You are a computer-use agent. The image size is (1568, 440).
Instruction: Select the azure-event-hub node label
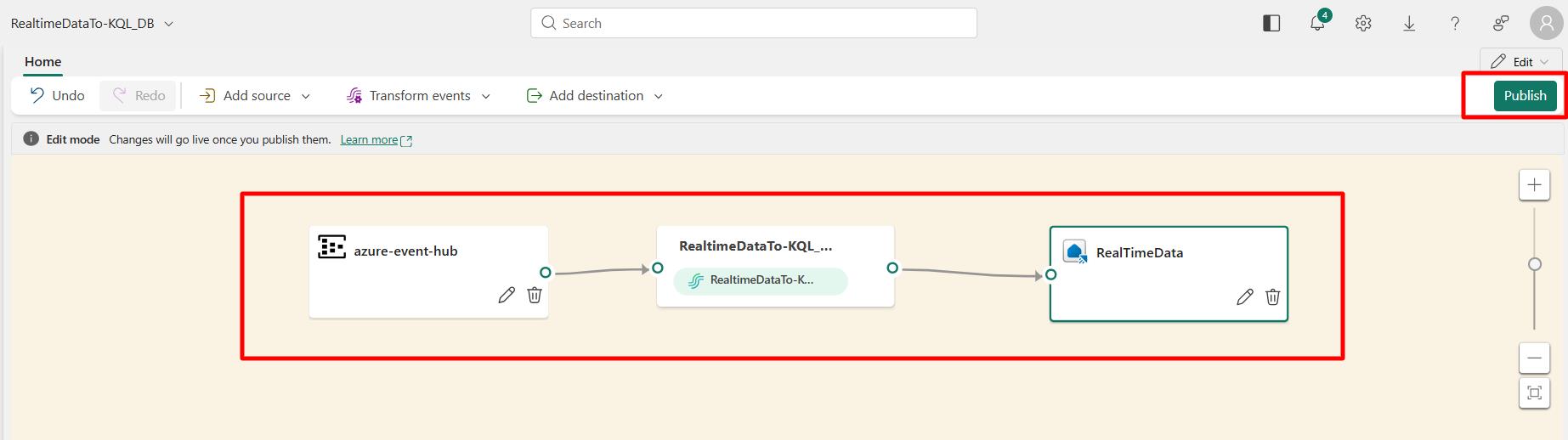click(405, 251)
